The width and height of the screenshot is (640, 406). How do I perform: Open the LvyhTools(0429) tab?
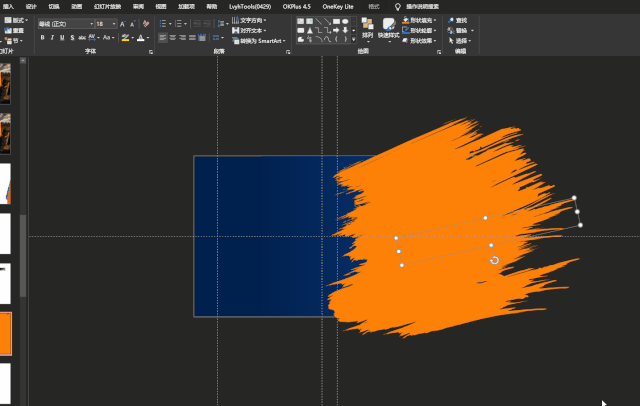point(250,7)
